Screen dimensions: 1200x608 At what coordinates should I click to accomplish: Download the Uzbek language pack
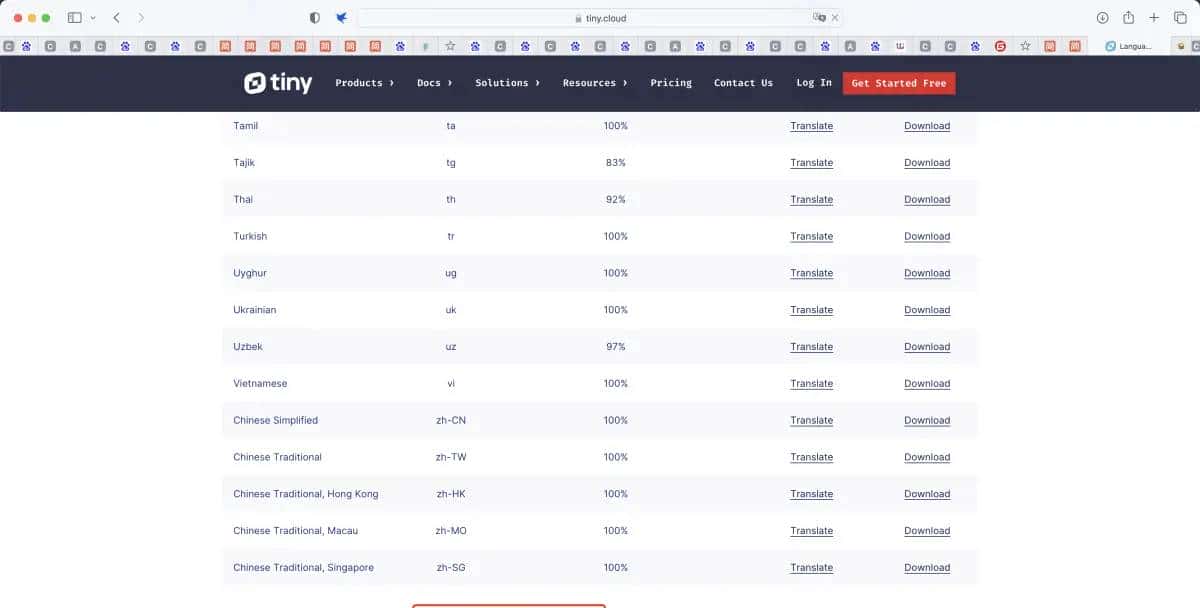927,347
